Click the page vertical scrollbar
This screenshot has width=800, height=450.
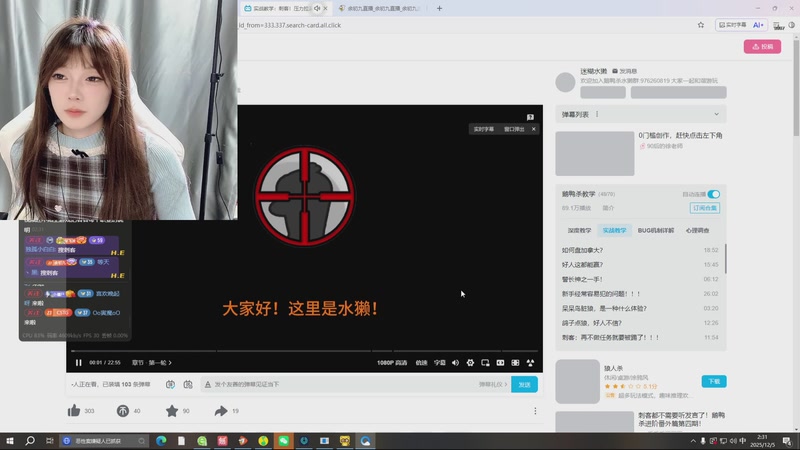(796, 87)
